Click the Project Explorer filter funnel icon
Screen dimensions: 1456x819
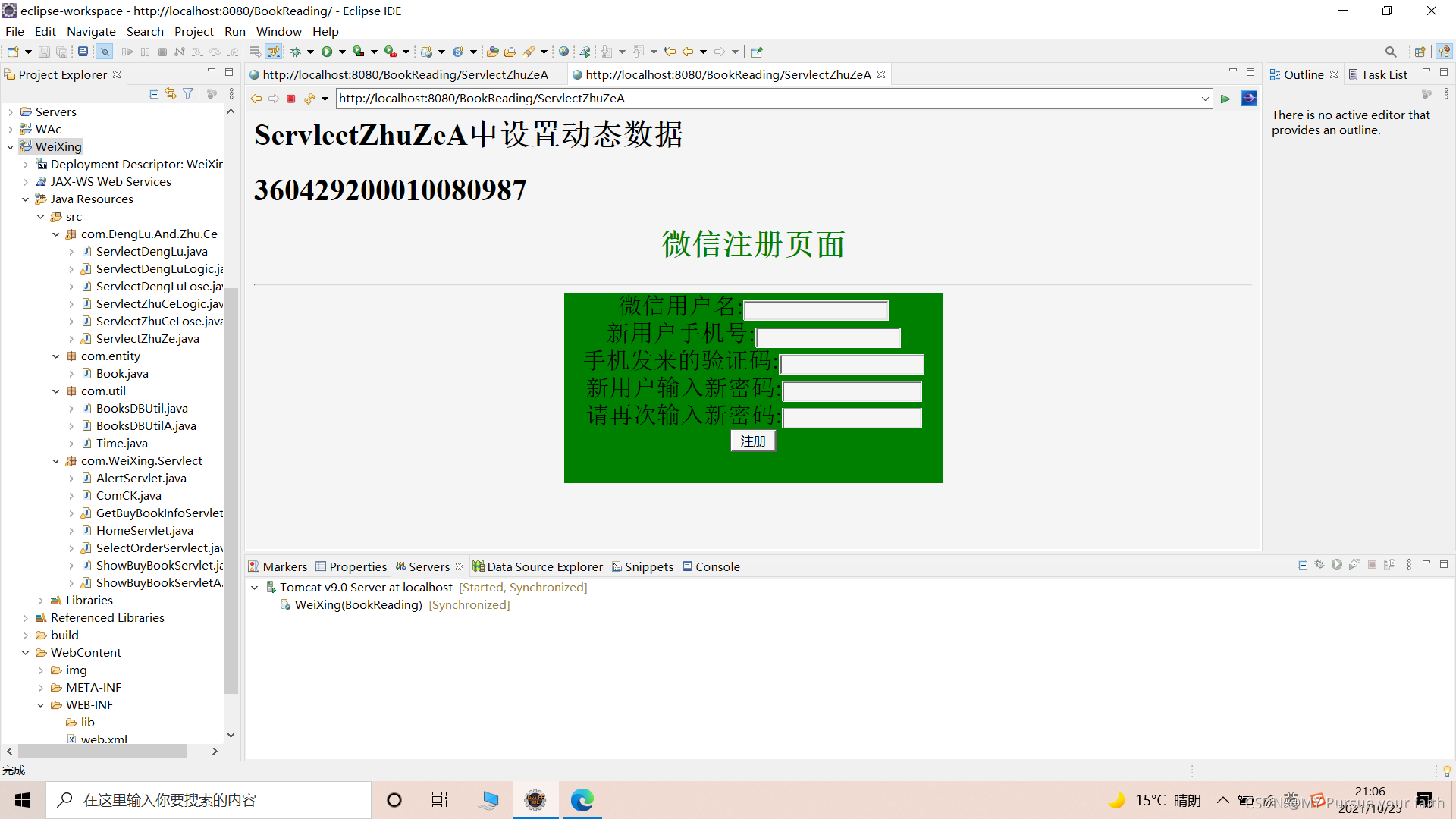pos(187,94)
